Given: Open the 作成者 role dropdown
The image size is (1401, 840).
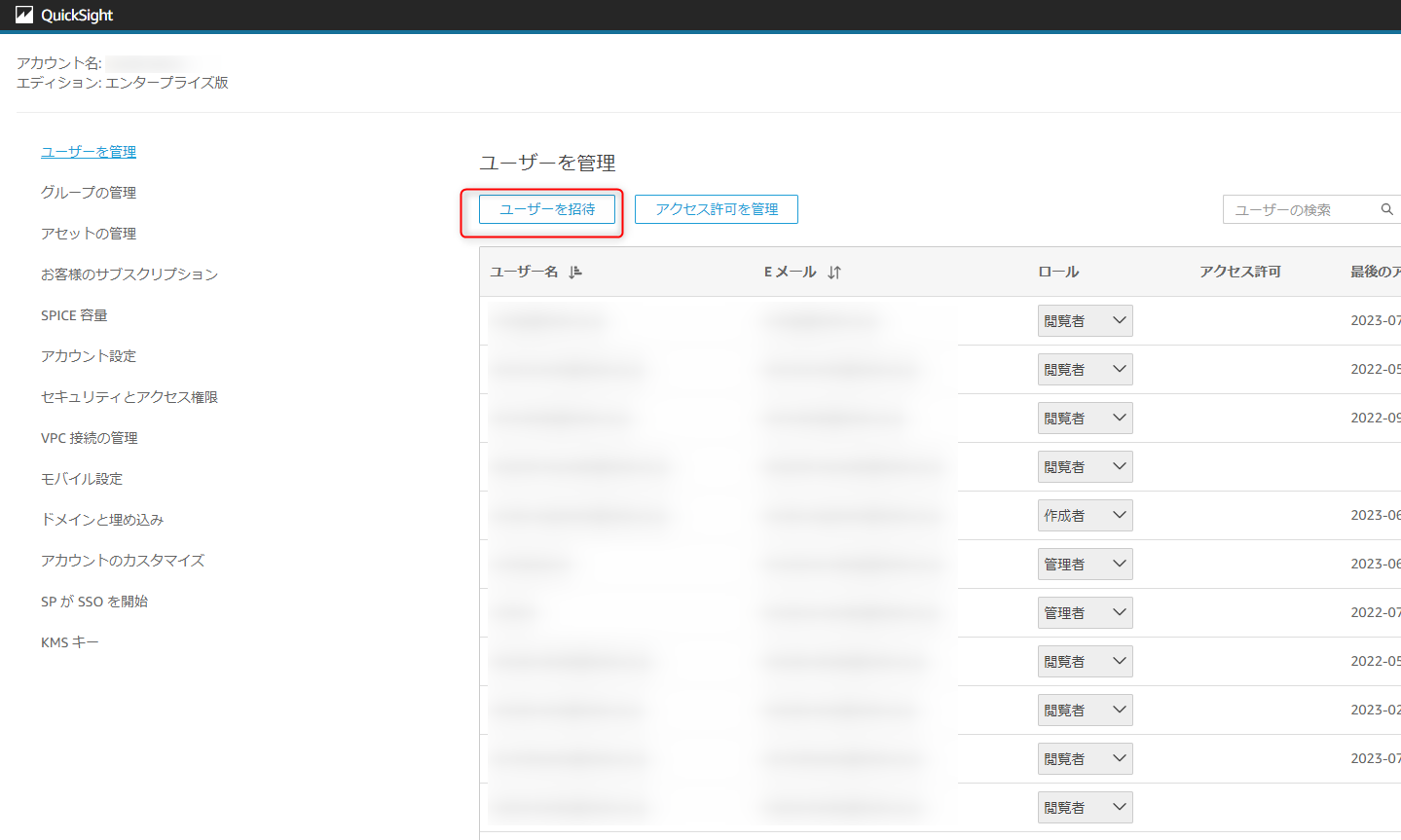Looking at the screenshot, I should pyautogui.click(x=1085, y=515).
